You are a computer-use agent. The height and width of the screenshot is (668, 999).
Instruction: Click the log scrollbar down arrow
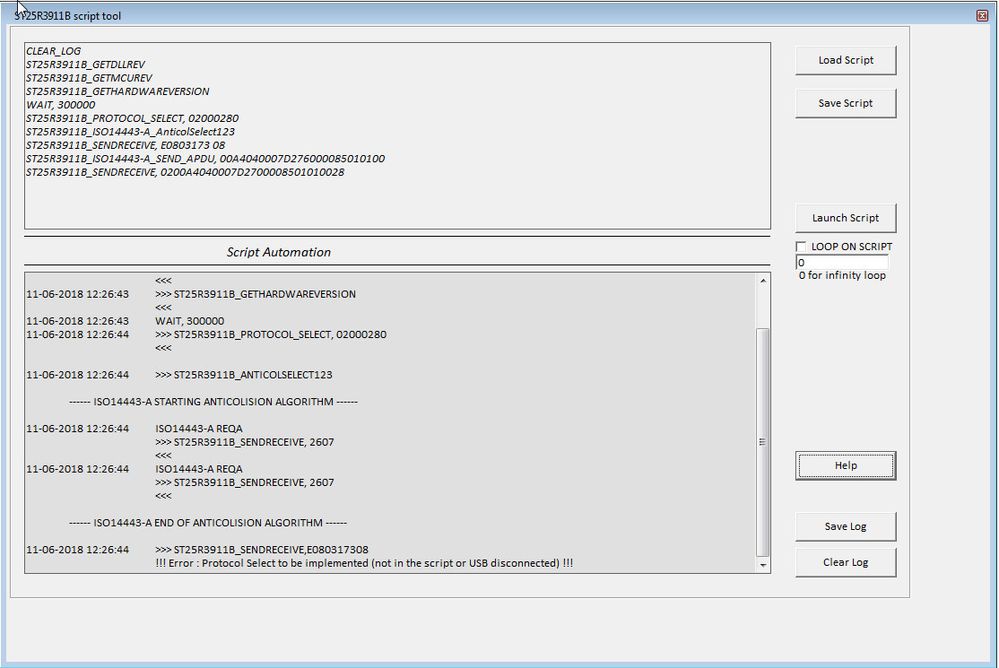[x=763, y=565]
